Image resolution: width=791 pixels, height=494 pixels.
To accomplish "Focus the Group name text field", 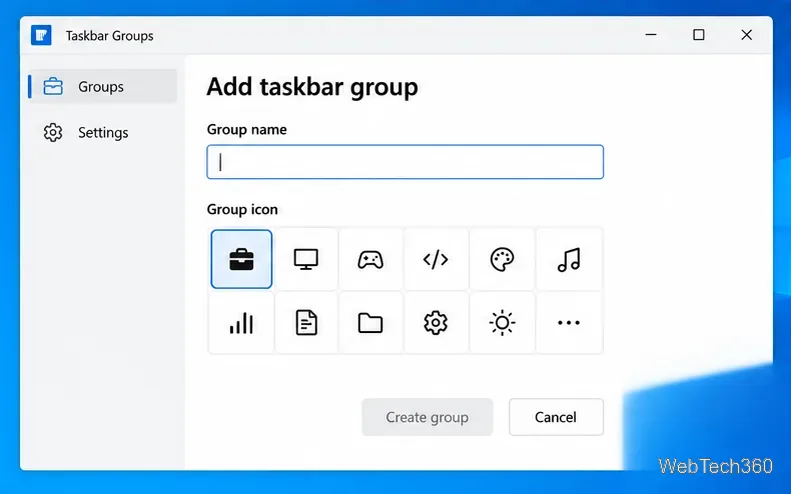I will 405,162.
